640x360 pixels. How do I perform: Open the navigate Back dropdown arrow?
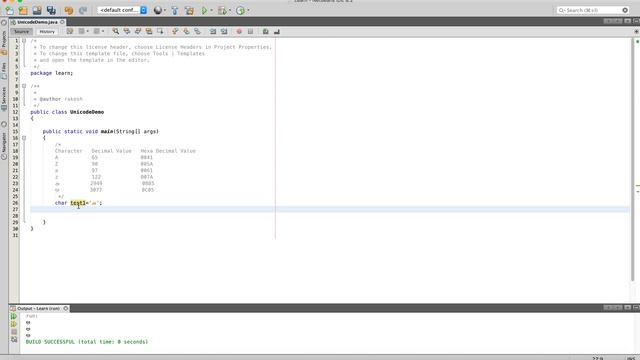coord(88,31)
